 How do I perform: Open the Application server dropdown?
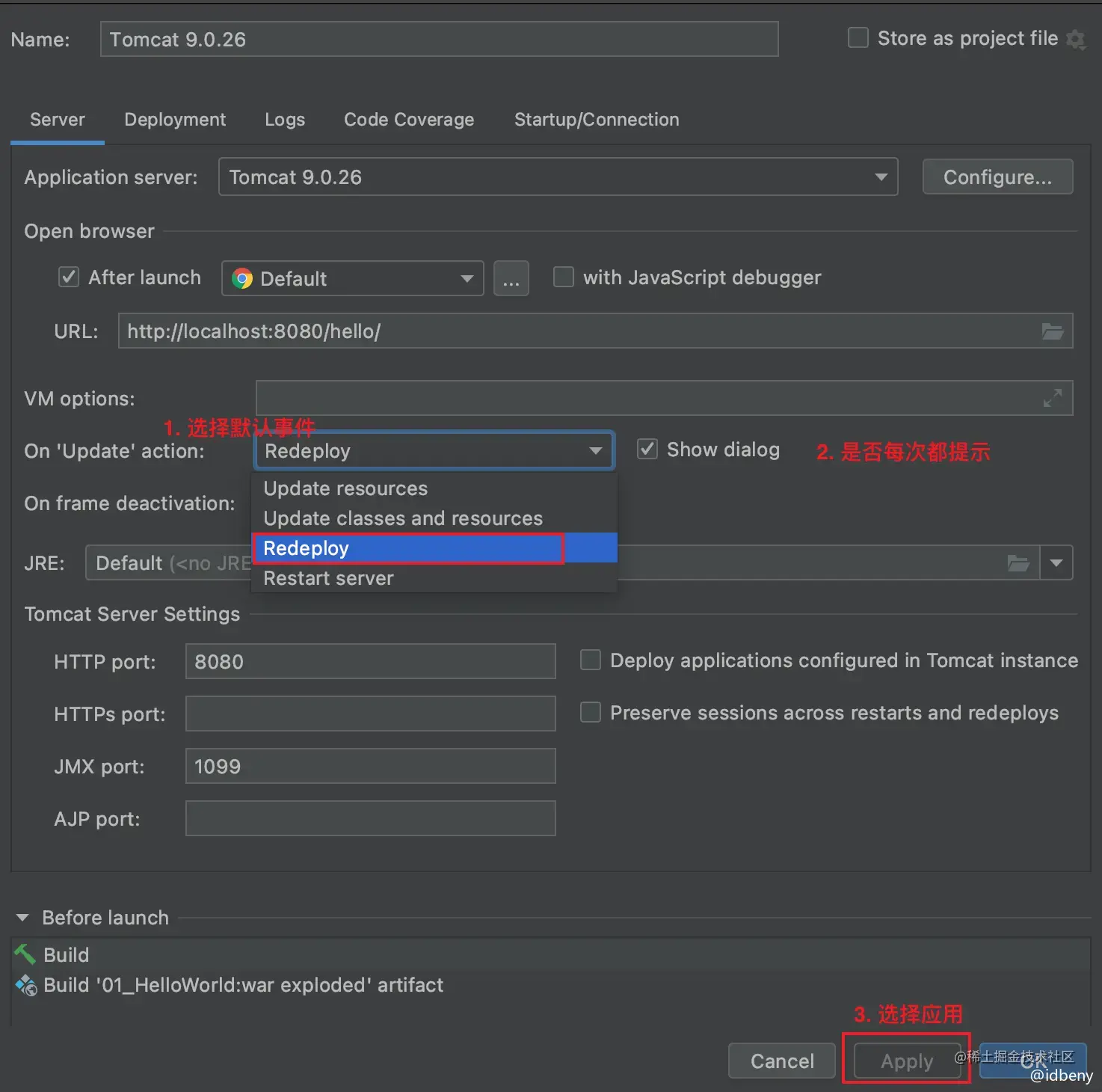[x=558, y=177]
